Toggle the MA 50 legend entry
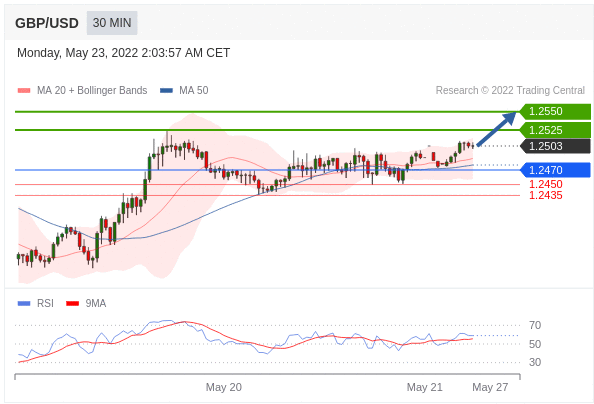The width and height of the screenshot is (594, 404). [184, 91]
